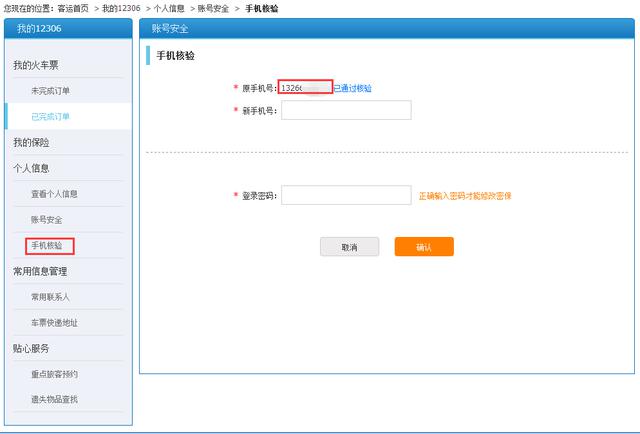Collapse 个人信息 section in the sidebar
This screenshot has height=434, width=640.
31,168
